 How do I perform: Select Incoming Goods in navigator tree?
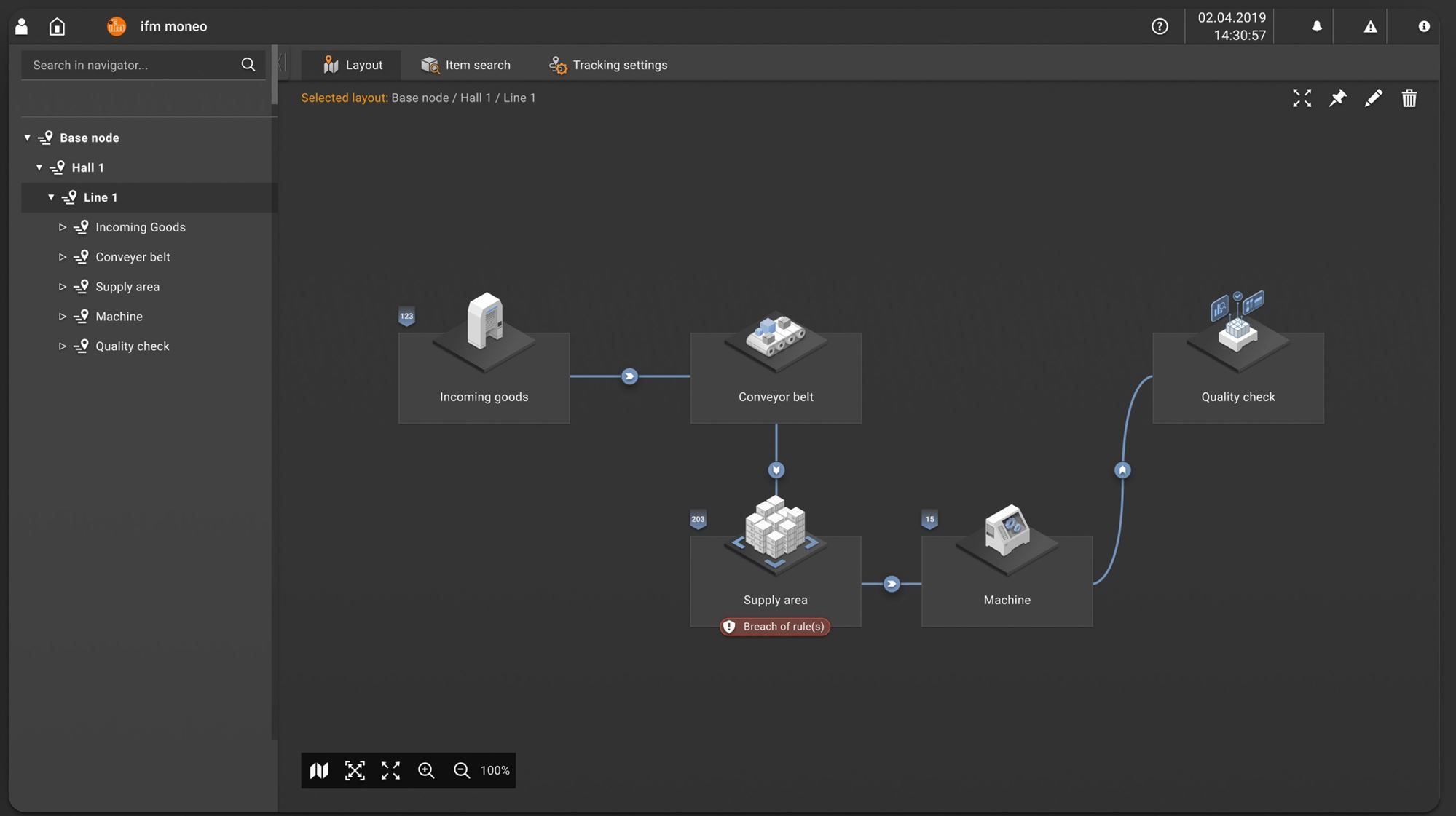[141, 227]
